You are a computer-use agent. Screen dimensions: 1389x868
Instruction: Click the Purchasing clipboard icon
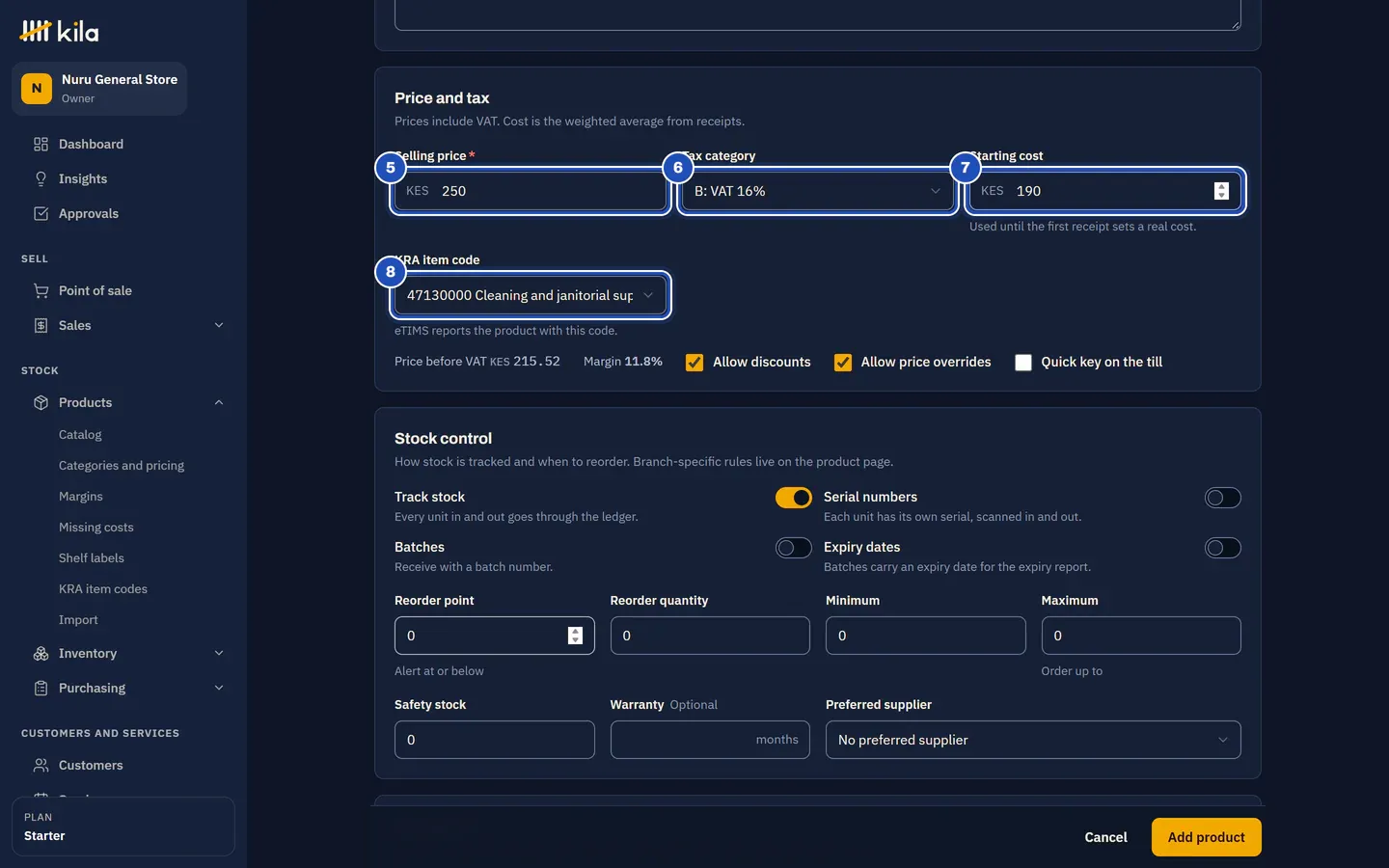41,688
